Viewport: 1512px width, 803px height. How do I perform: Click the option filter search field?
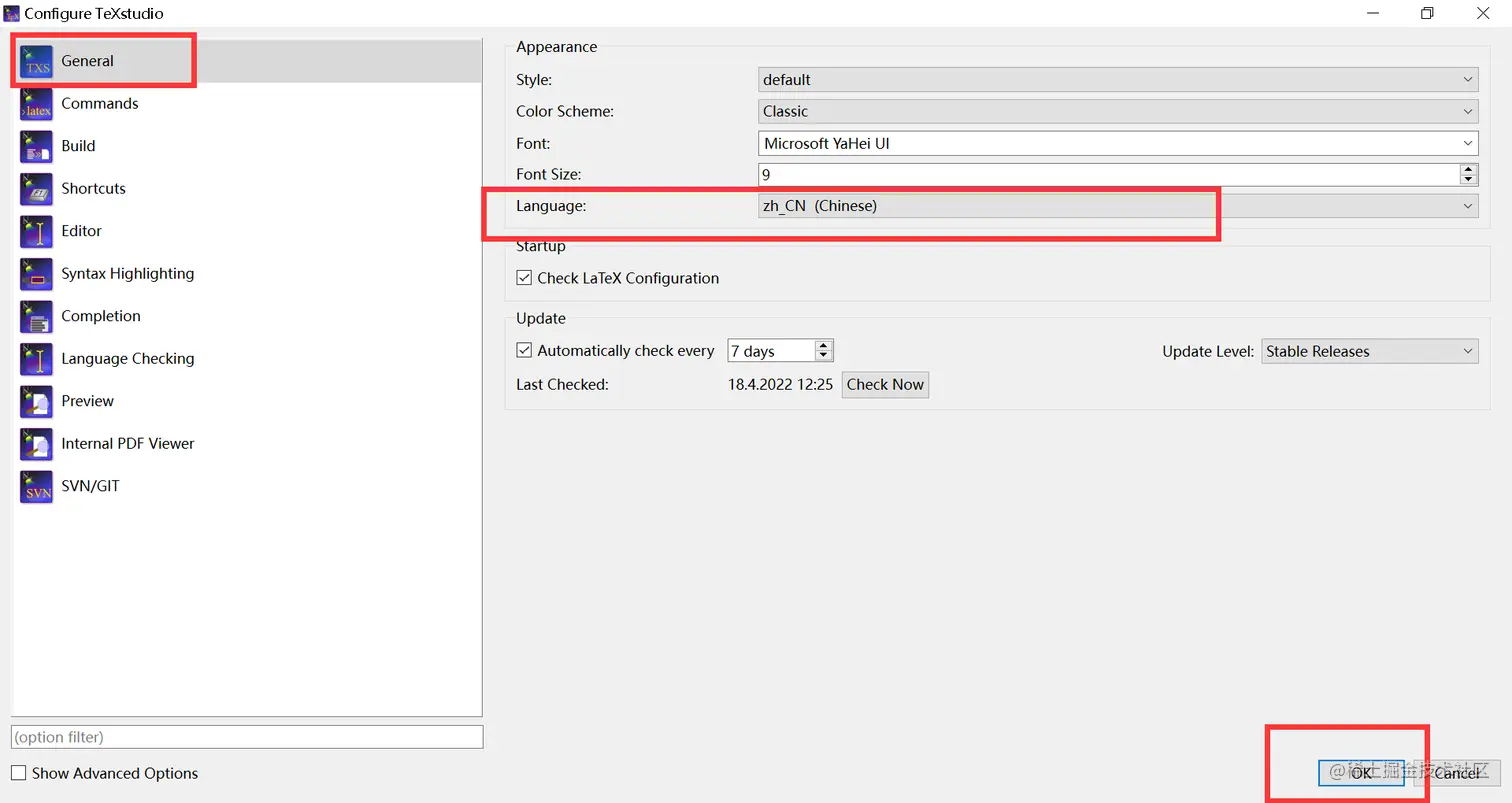click(247, 737)
